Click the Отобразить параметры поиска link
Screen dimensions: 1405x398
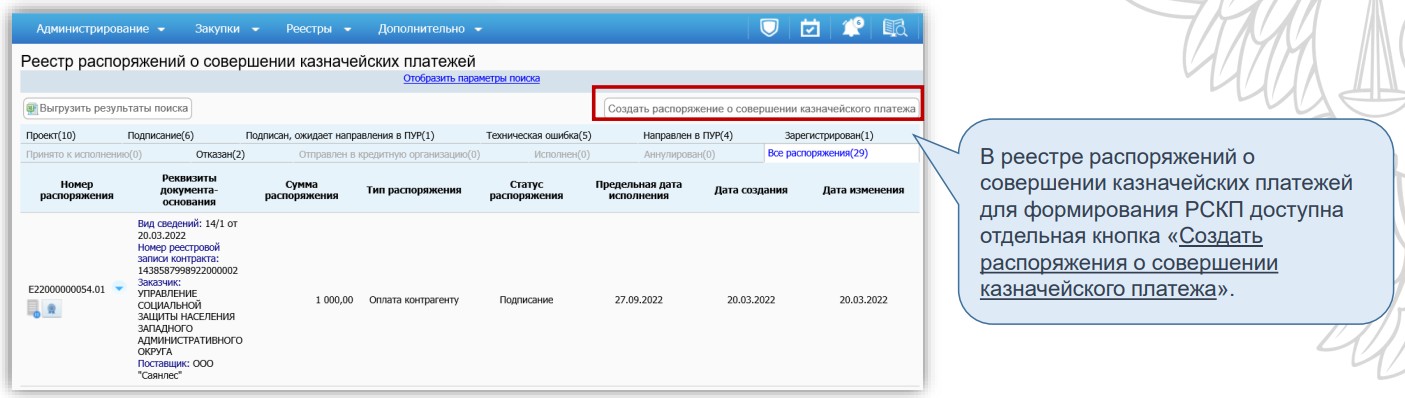coord(471,79)
